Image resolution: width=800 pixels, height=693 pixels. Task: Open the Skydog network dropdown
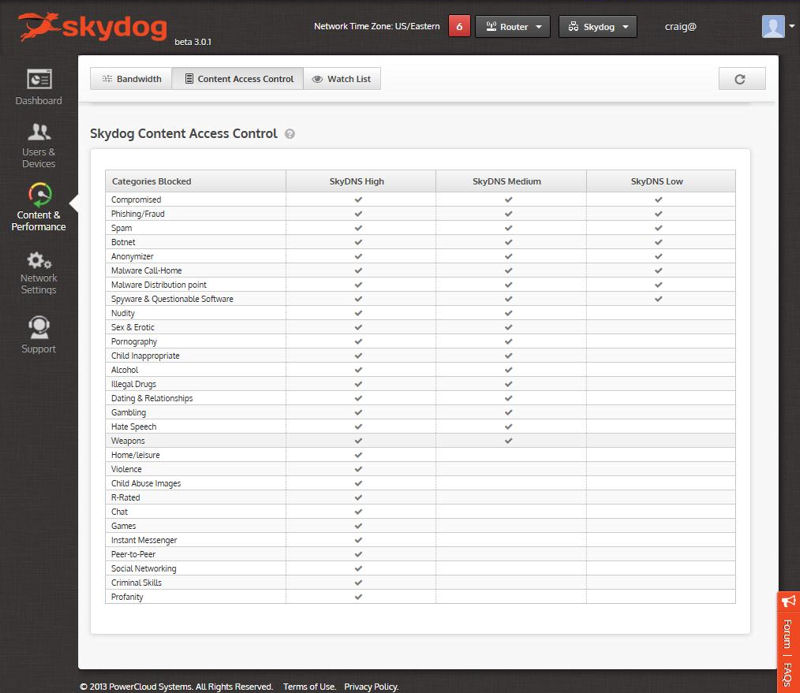click(x=597, y=27)
